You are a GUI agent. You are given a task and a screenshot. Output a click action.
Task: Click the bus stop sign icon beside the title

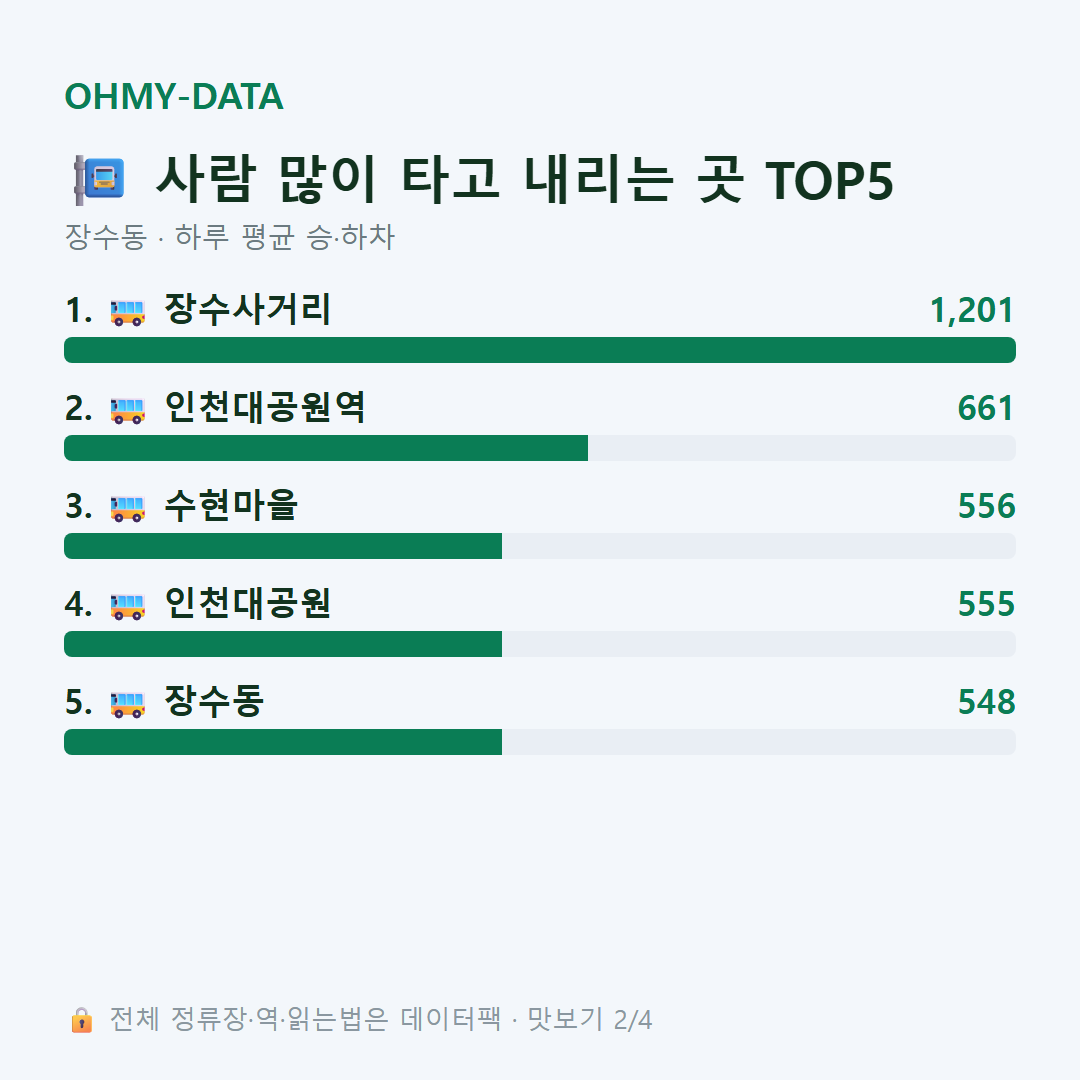(99, 180)
